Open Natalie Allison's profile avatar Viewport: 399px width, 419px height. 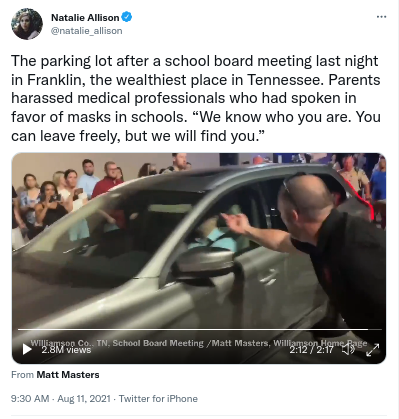[x=27, y=24]
